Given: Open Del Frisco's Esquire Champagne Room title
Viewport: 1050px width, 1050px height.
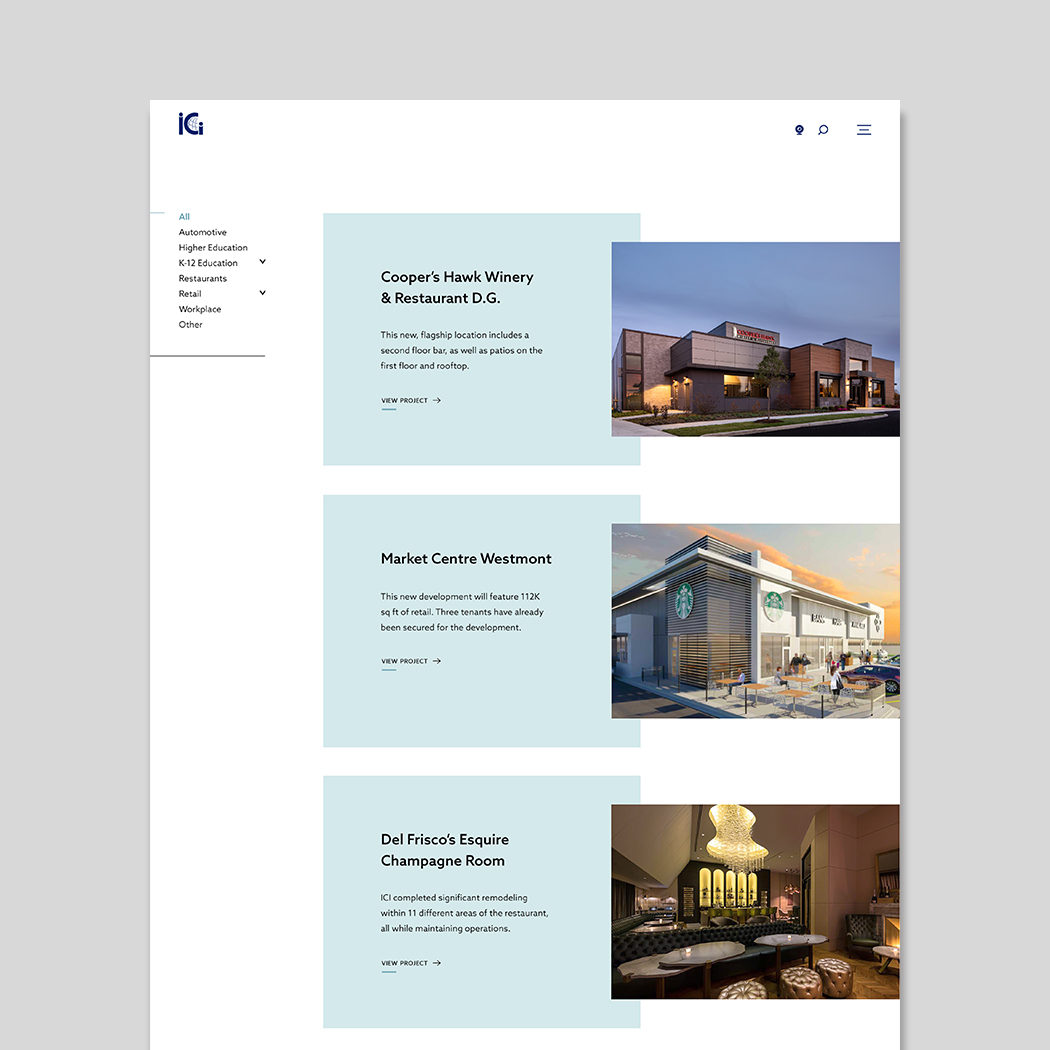Looking at the screenshot, I should click(x=445, y=850).
